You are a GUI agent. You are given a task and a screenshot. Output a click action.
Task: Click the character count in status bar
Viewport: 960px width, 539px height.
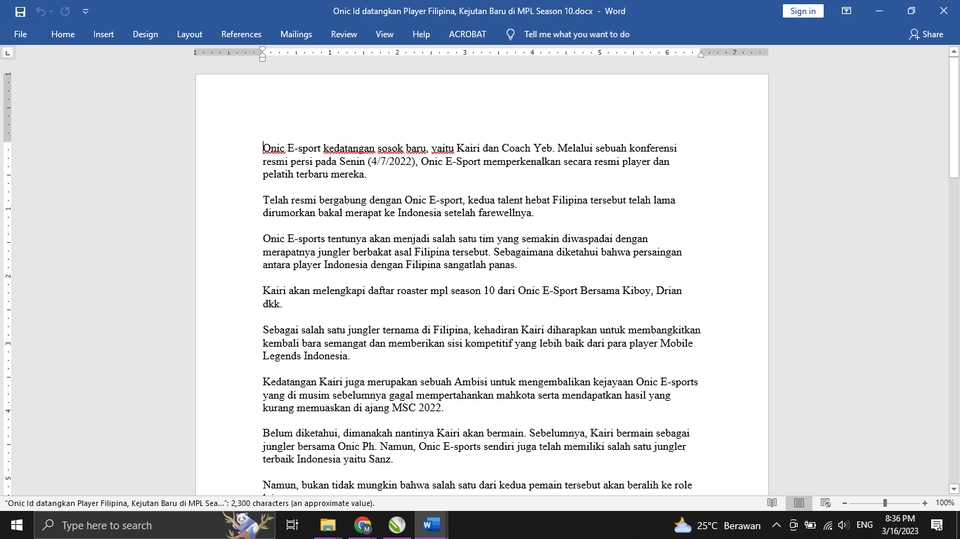pyautogui.click(x=189, y=503)
